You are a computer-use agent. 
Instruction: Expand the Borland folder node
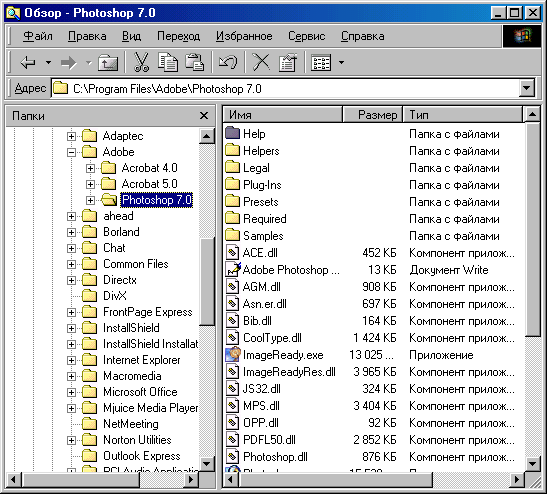71,232
